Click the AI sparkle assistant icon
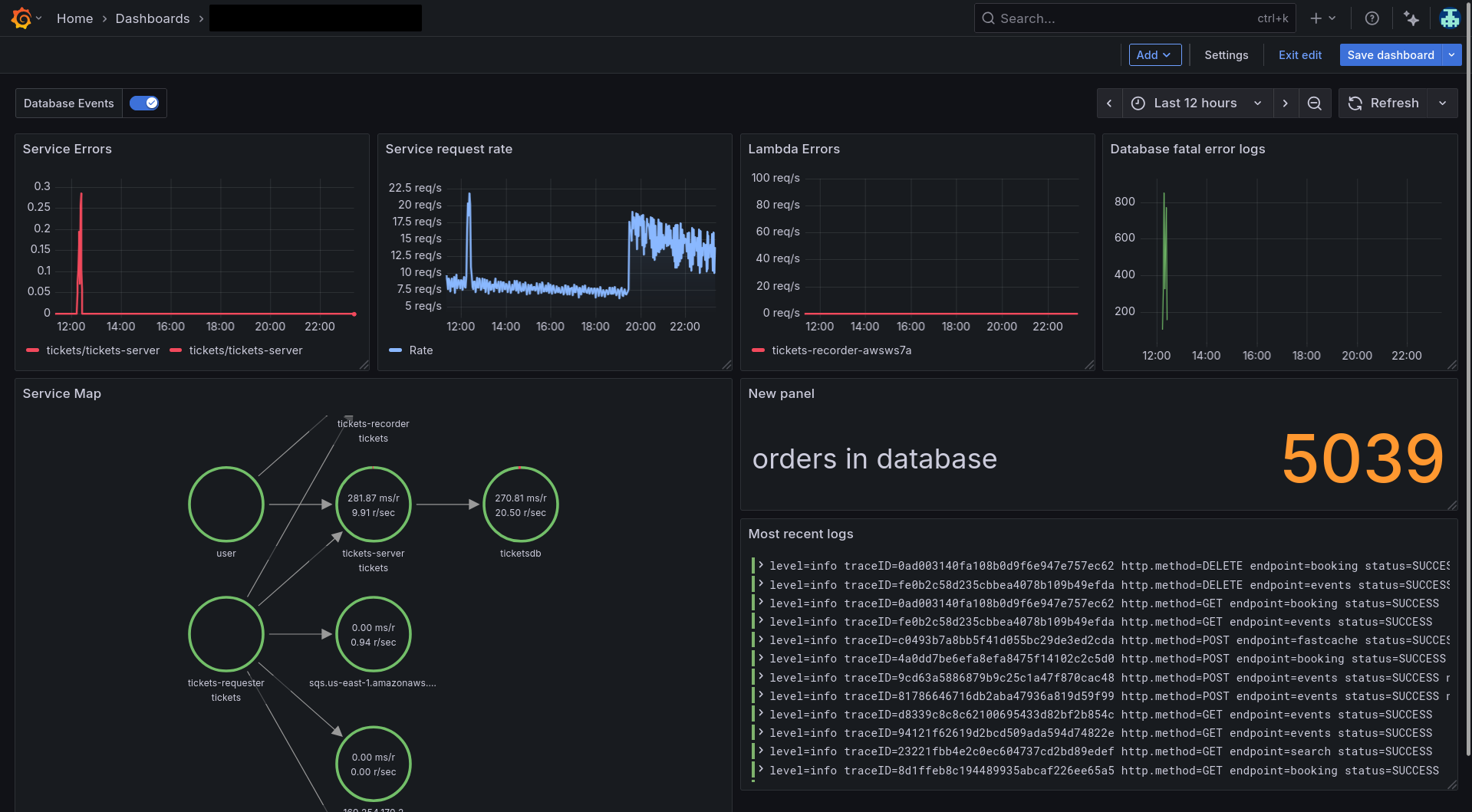1472x812 pixels. pyautogui.click(x=1411, y=18)
